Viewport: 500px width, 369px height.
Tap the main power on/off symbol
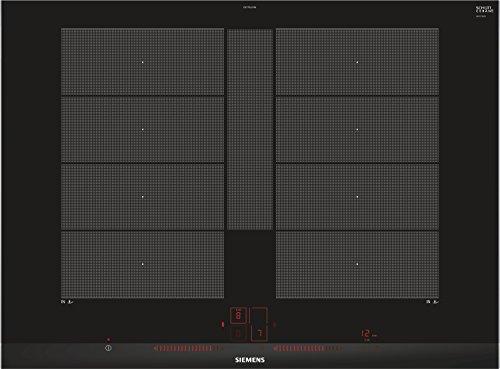108,348
